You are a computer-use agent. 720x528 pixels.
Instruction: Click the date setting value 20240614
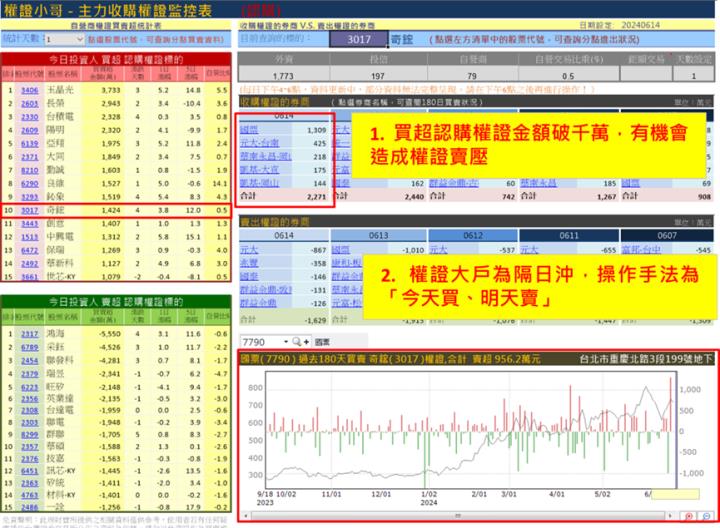tap(640, 25)
